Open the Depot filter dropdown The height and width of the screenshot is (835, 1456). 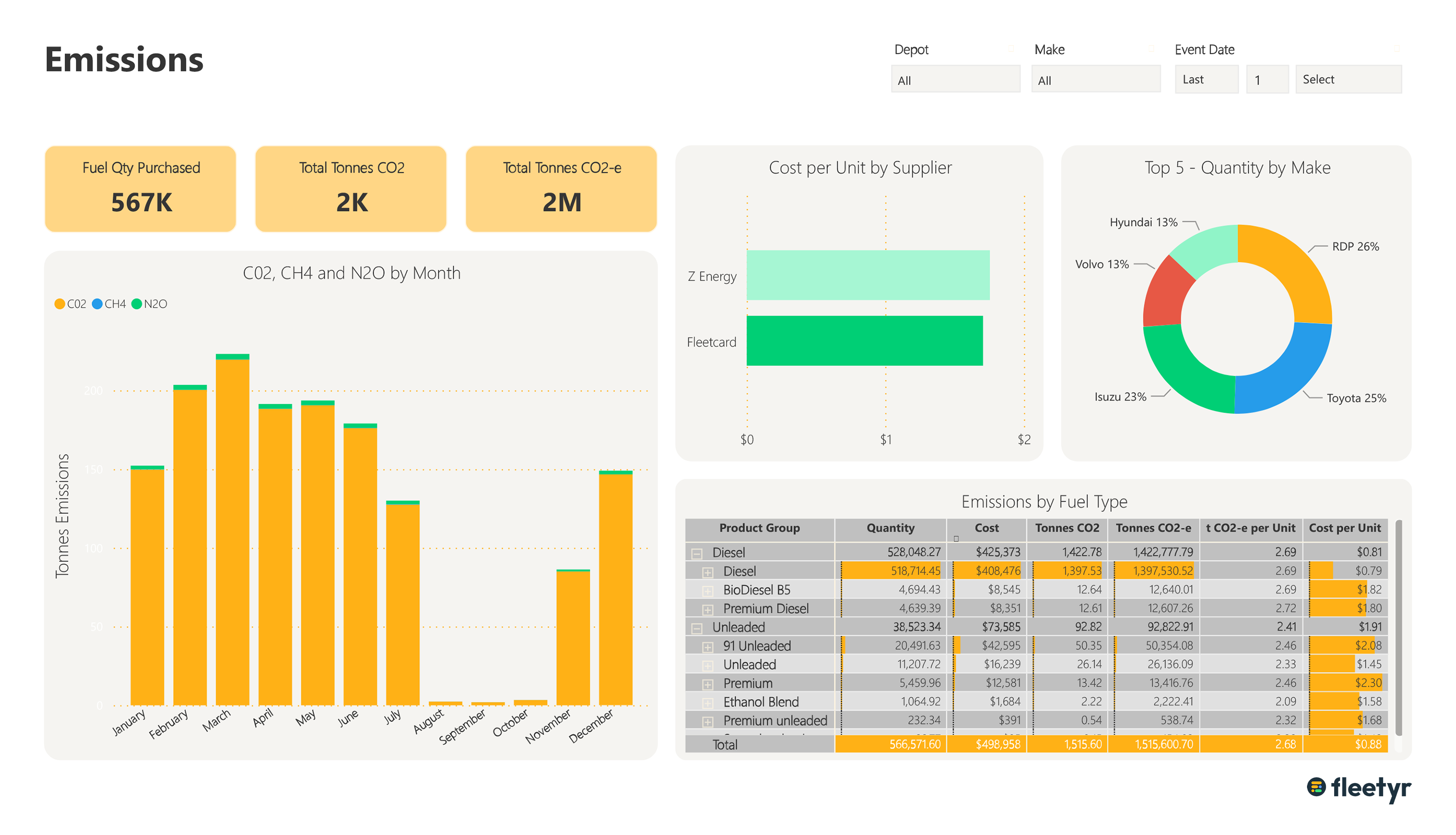coord(955,80)
